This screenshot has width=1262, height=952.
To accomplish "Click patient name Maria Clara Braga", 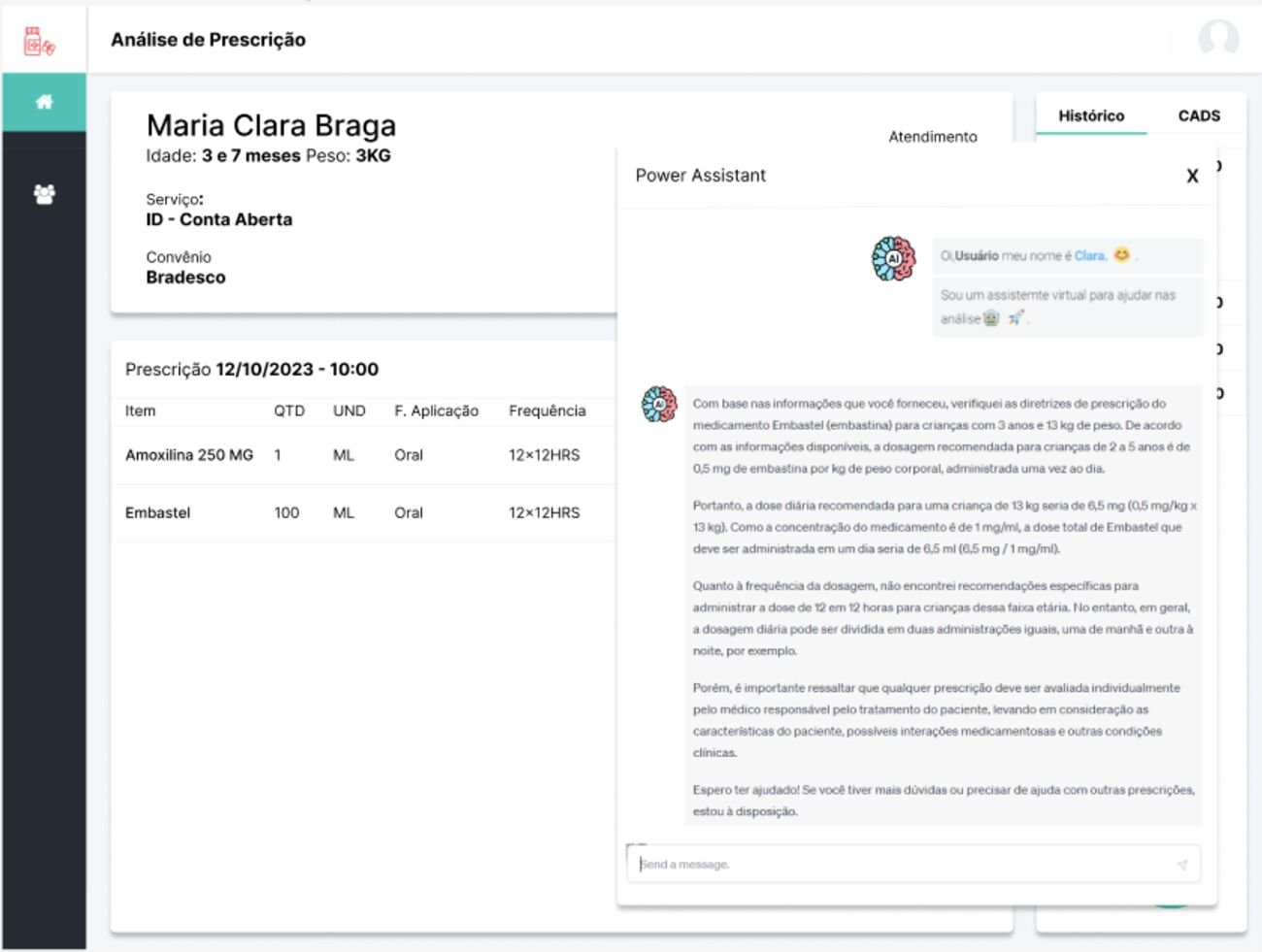I will pyautogui.click(x=271, y=125).
